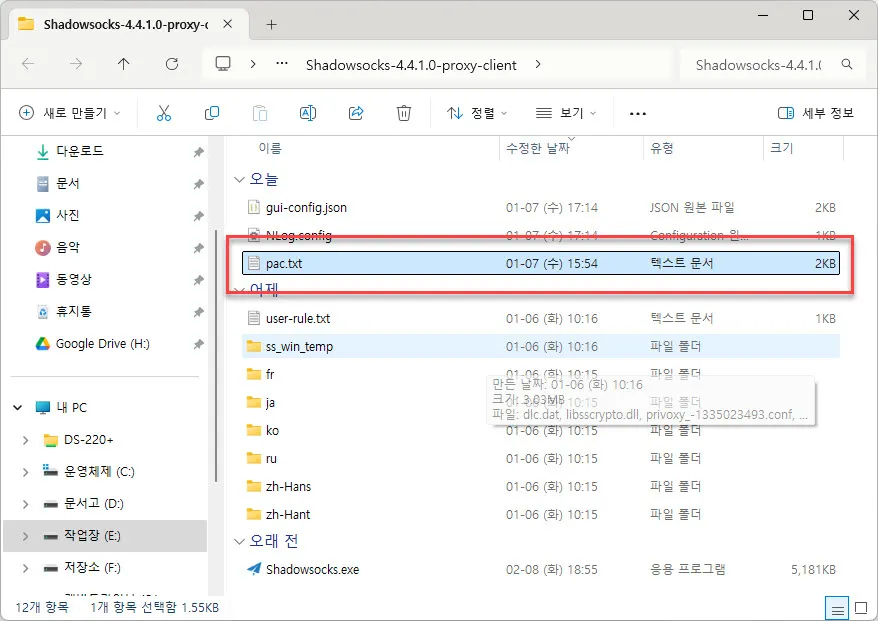Go forward with the right arrow button
The image size is (878, 621).
point(76,64)
